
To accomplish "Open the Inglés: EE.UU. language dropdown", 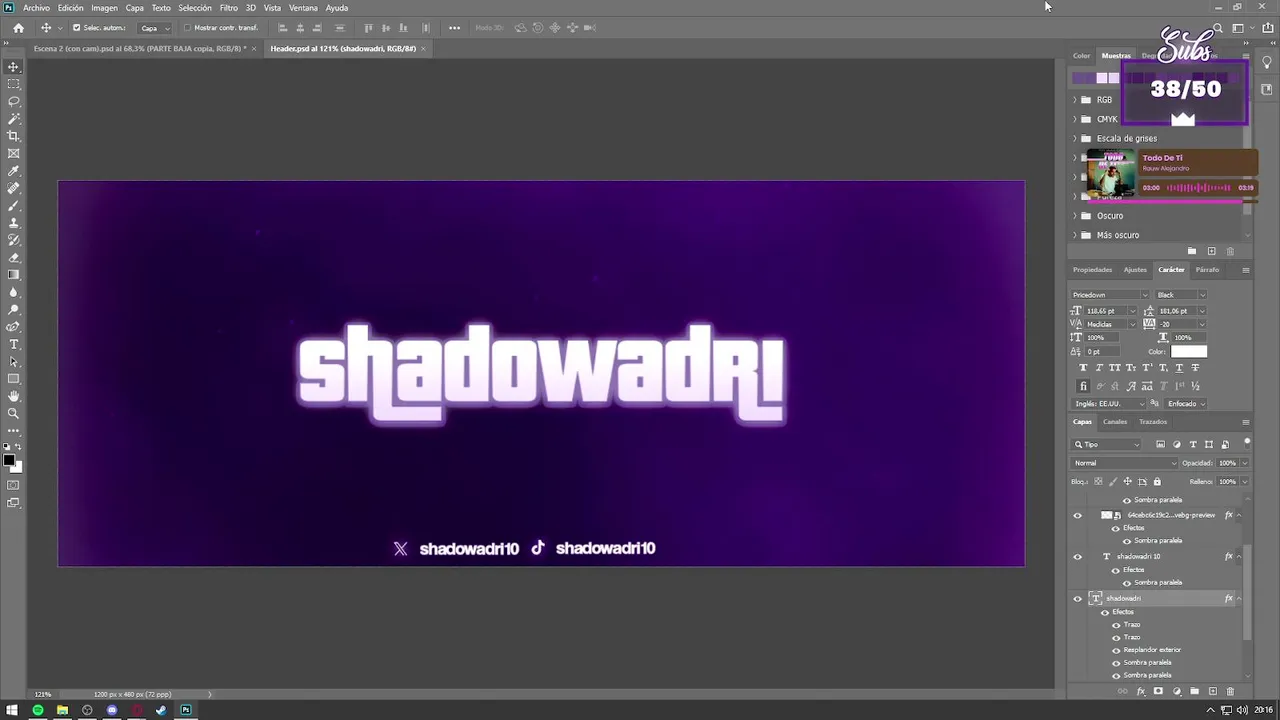I will coord(1108,404).
